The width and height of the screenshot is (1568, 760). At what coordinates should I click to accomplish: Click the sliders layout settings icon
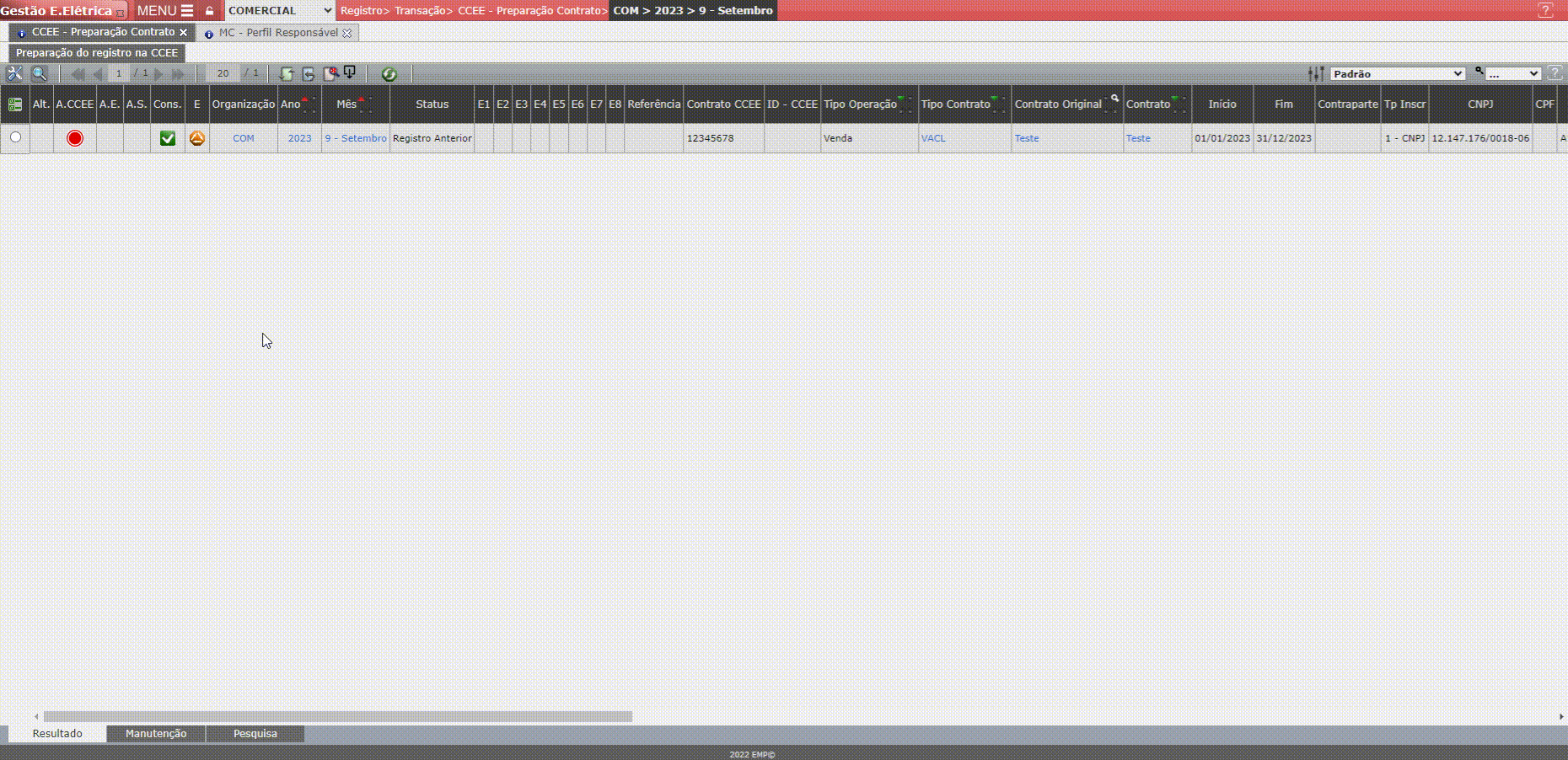click(1315, 74)
